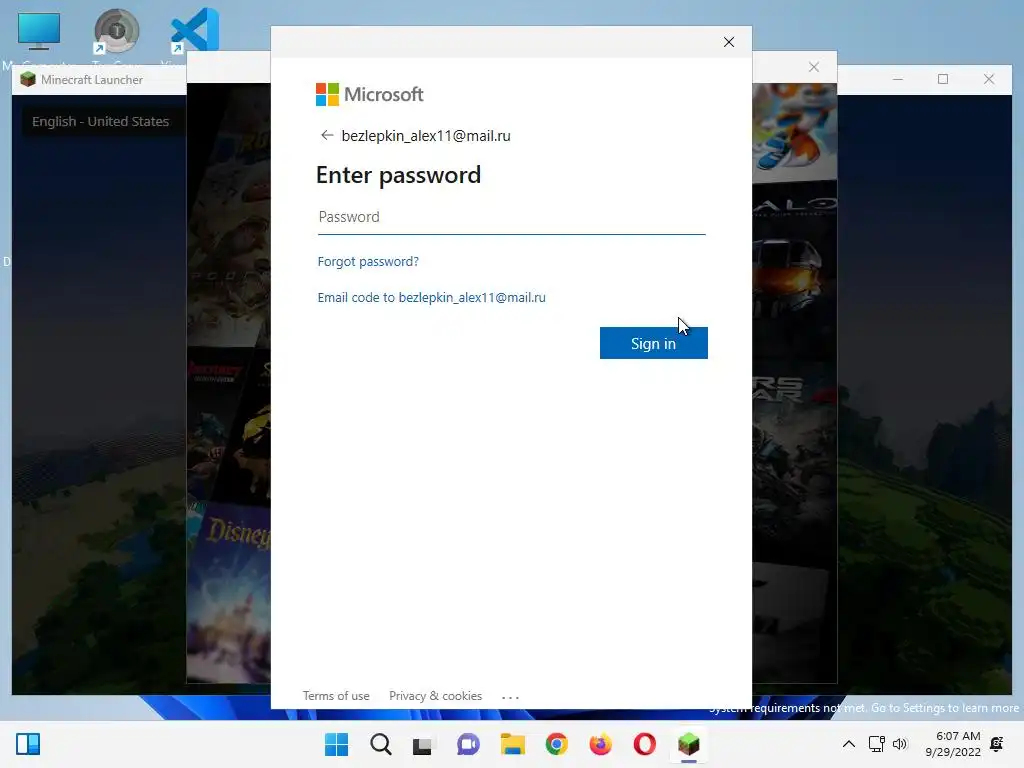This screenshot has height=768, width=1024.
Task: Launch Firefox from the taskbar
Action: (600, 744)
